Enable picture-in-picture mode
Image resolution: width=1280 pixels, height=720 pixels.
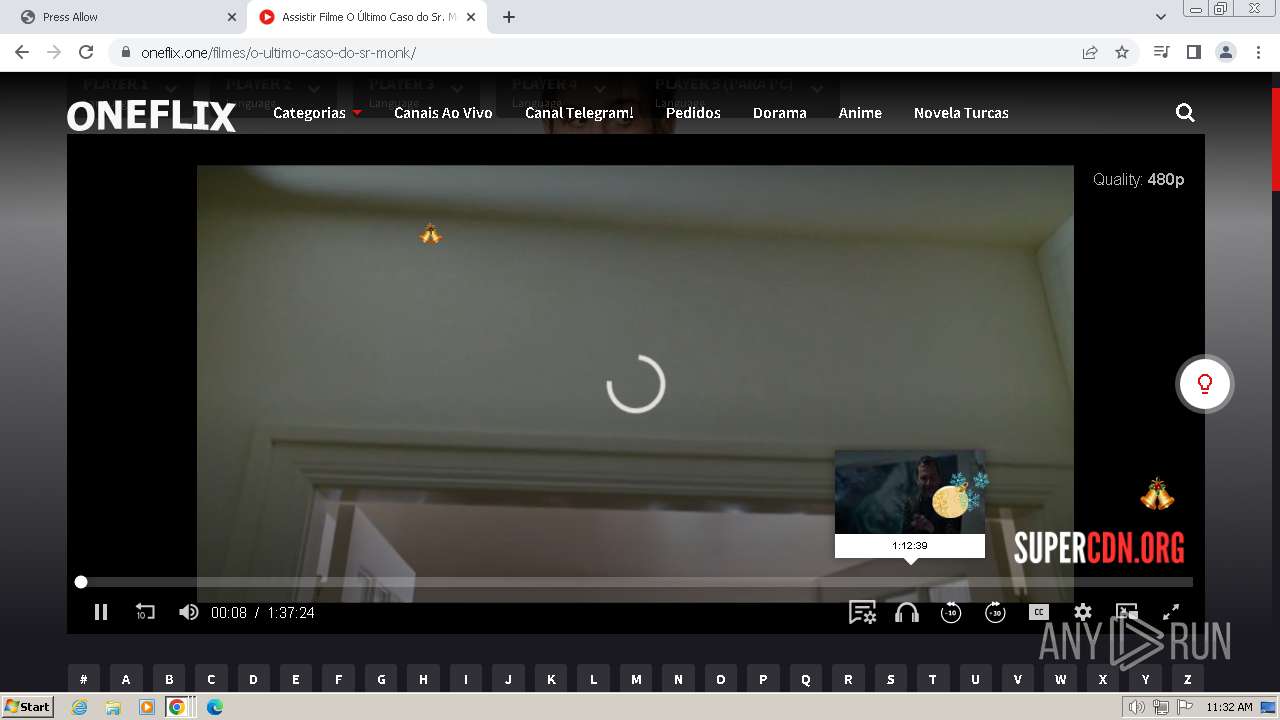(1127, 612)
